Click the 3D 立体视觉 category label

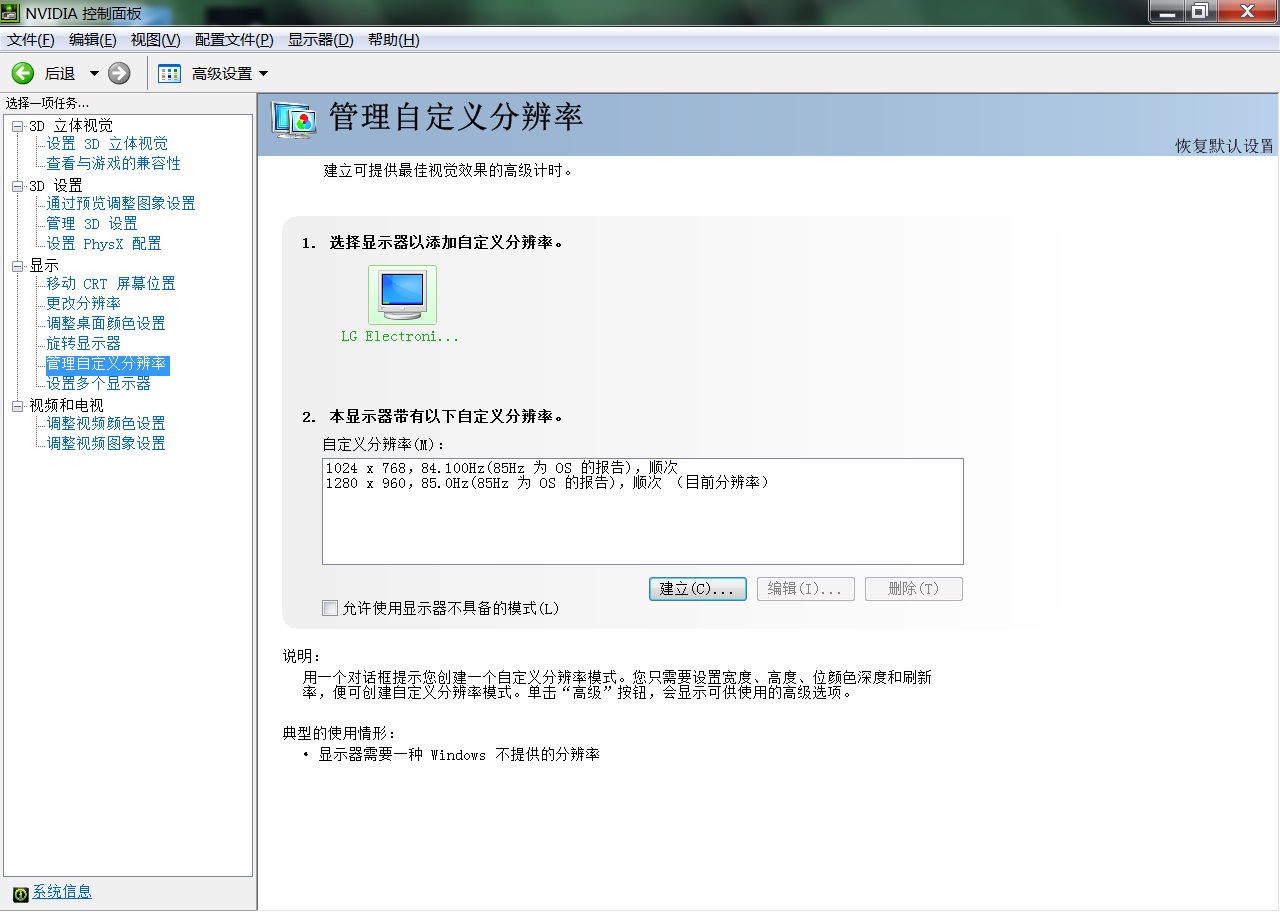tap(71, 126)
